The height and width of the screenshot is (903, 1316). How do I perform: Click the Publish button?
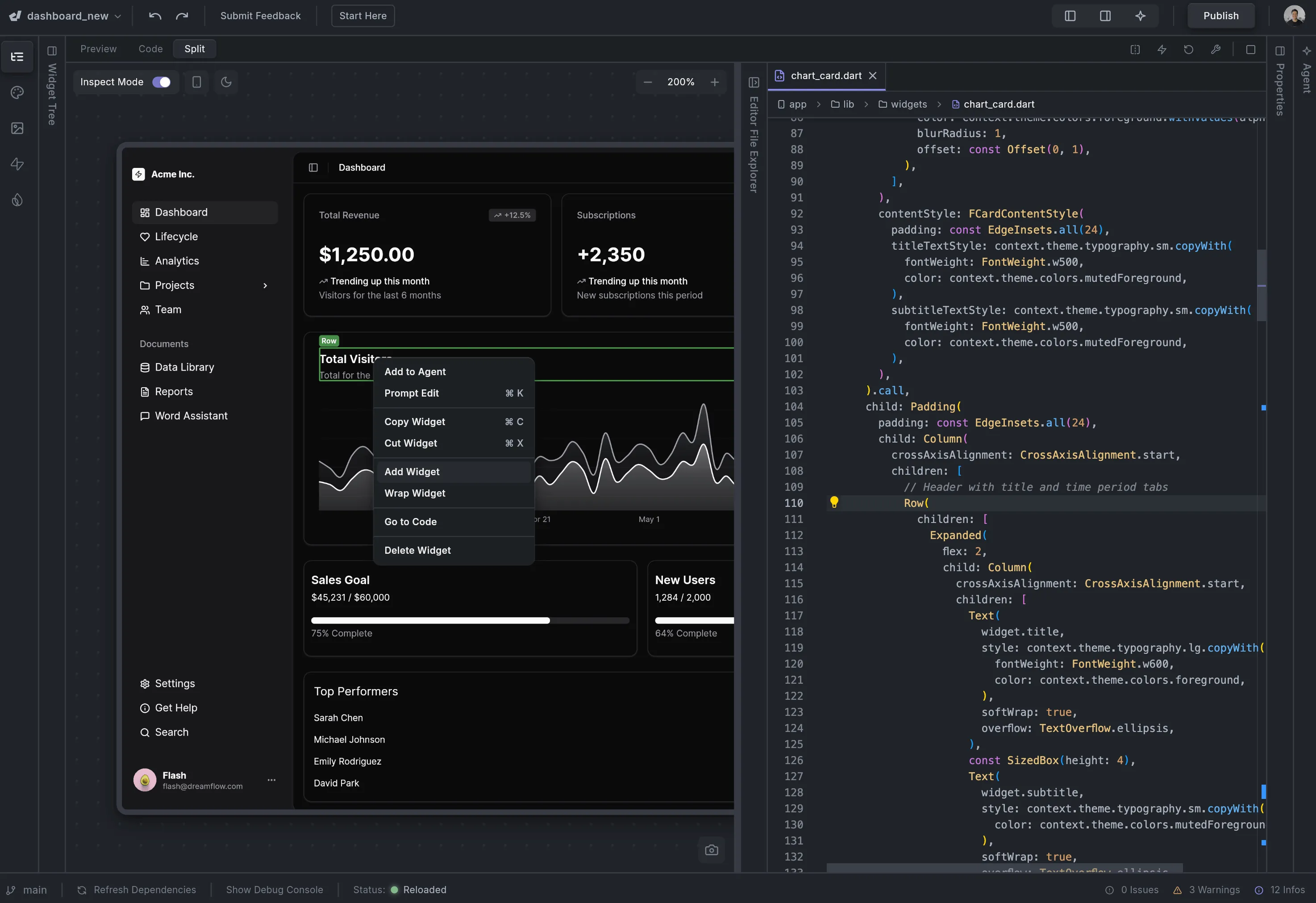pos(1220,15)
